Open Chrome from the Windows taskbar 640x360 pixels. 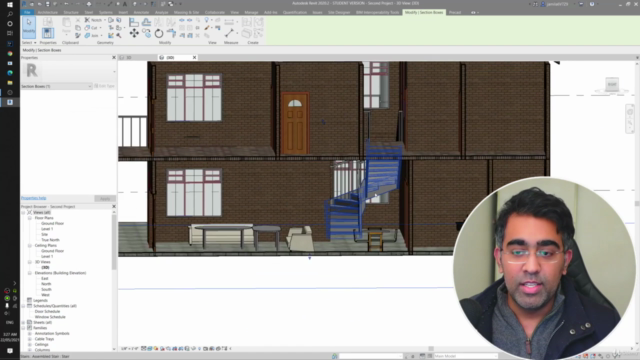click(10, 53)
